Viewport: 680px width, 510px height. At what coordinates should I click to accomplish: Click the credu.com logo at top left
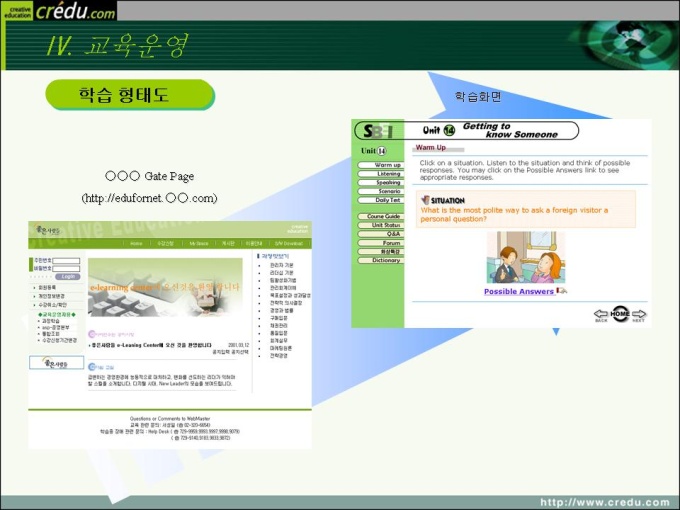pyautogui.click(x=75, y=10)
